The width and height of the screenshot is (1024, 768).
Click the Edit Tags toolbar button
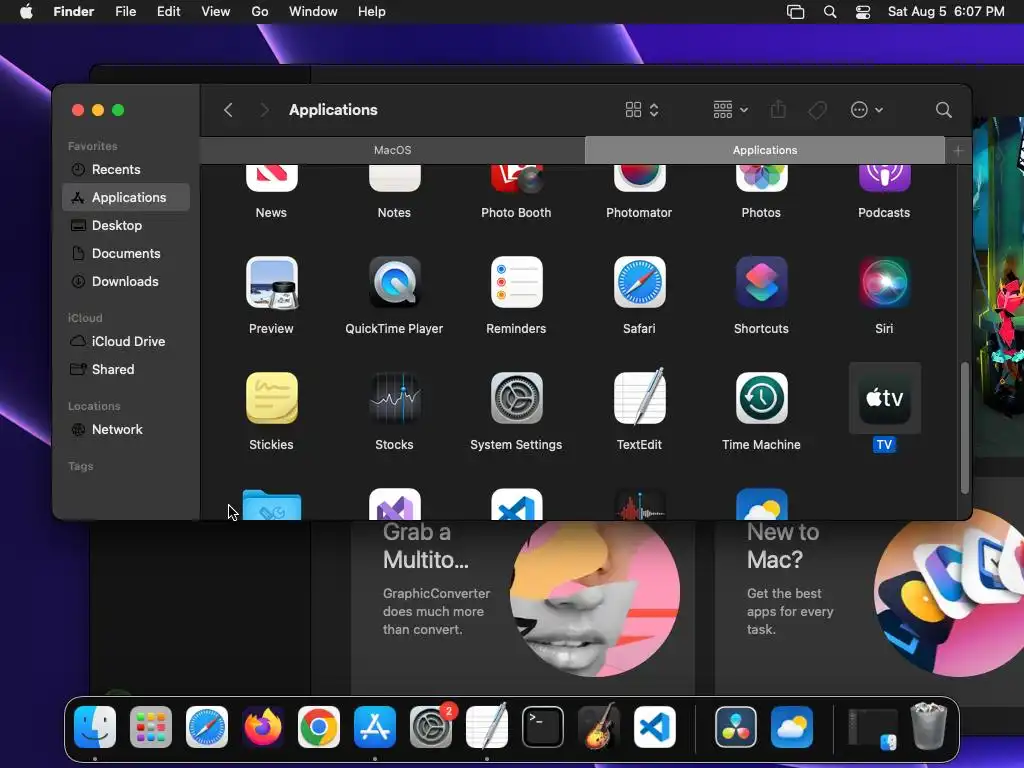(x=817, y=110)
